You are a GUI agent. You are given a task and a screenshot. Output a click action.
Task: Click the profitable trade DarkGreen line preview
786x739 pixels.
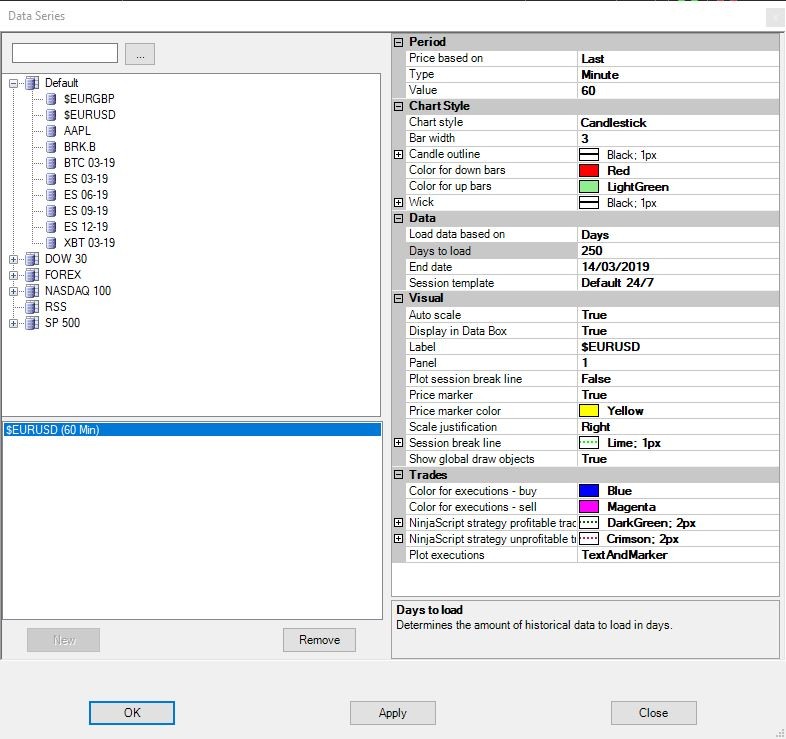589,523
